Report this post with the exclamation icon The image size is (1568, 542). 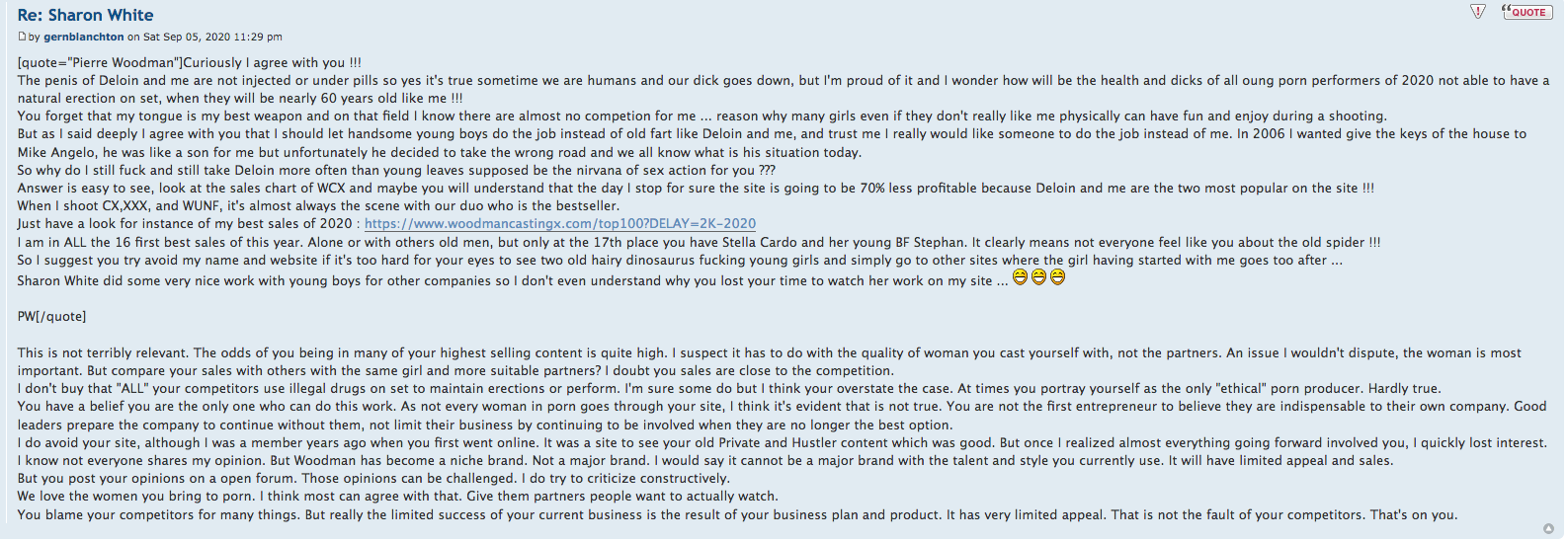click(x=1478, y=12)
